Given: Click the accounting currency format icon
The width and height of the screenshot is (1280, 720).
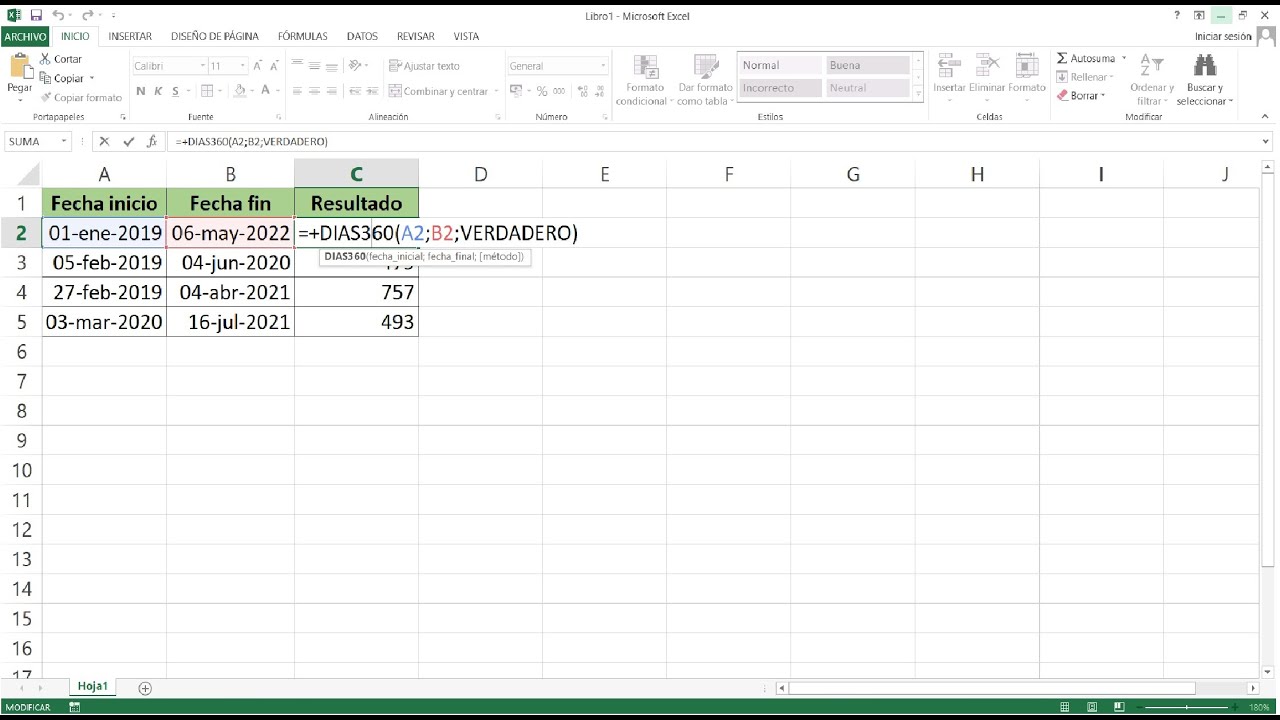Looking at the screenshot, I should coord(516,91).
